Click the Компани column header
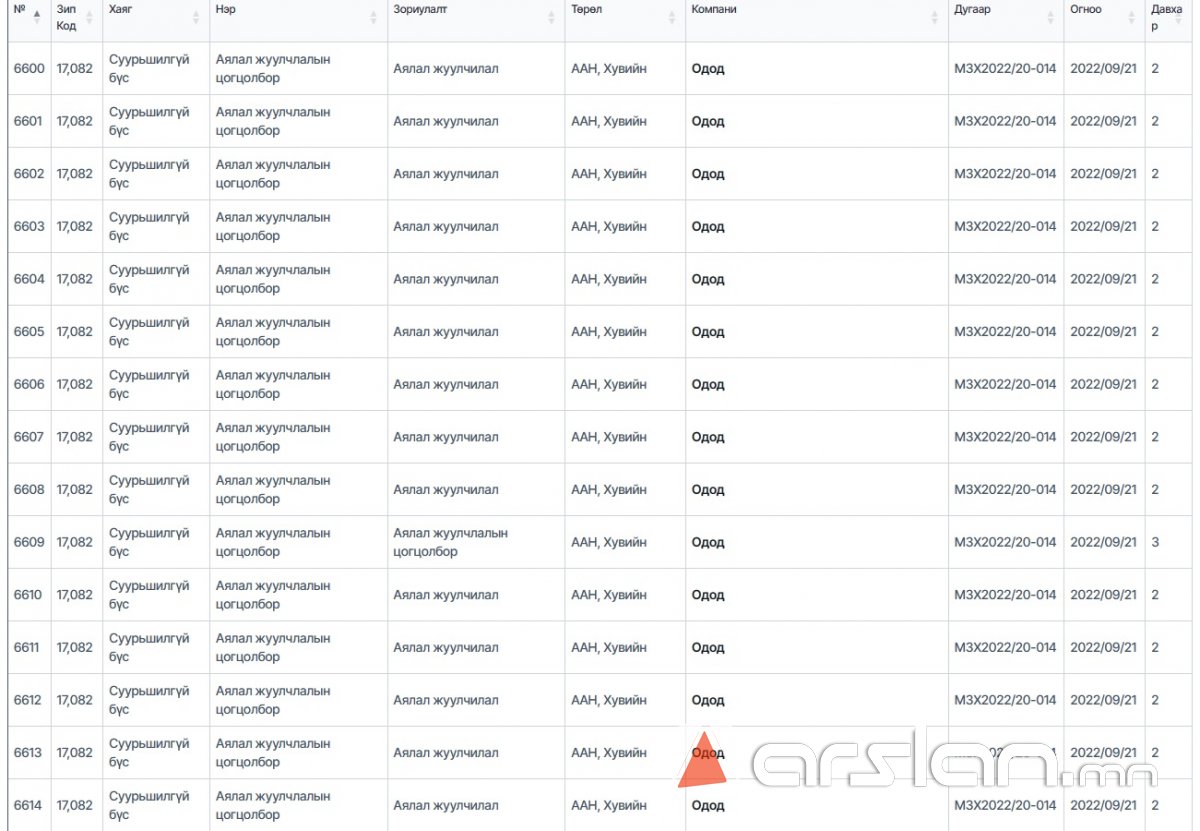 click(714, 9)
